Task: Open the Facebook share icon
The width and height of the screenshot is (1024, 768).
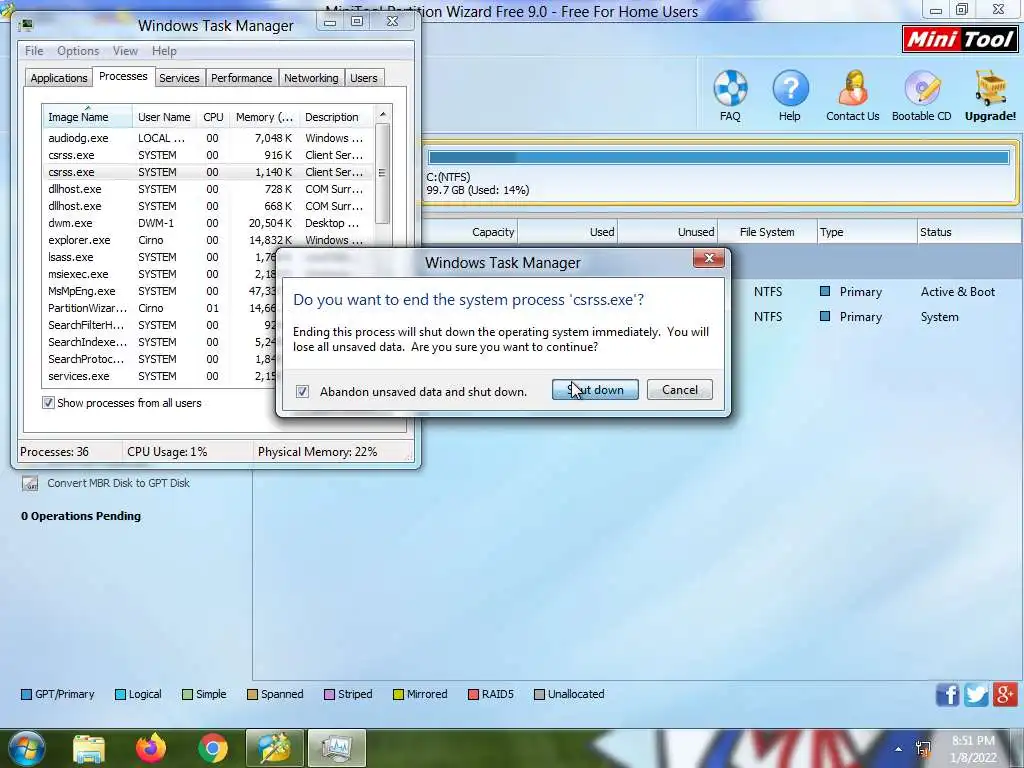Action: (947, 695)
